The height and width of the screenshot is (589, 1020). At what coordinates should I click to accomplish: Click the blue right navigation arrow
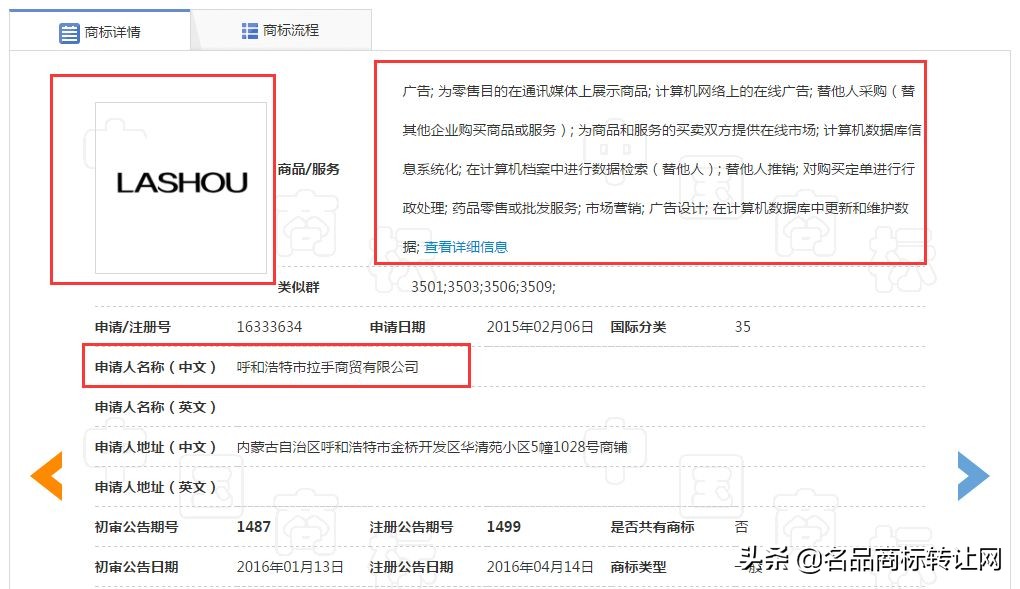click(974, 476)
